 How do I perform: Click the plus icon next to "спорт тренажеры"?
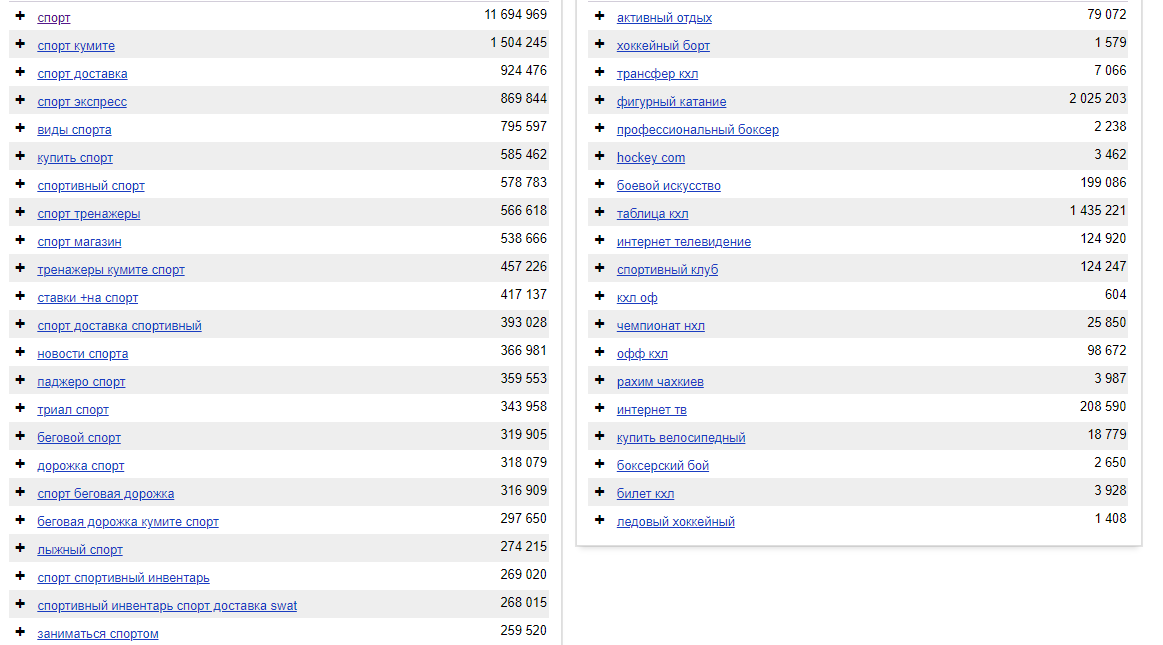(20, 213)
